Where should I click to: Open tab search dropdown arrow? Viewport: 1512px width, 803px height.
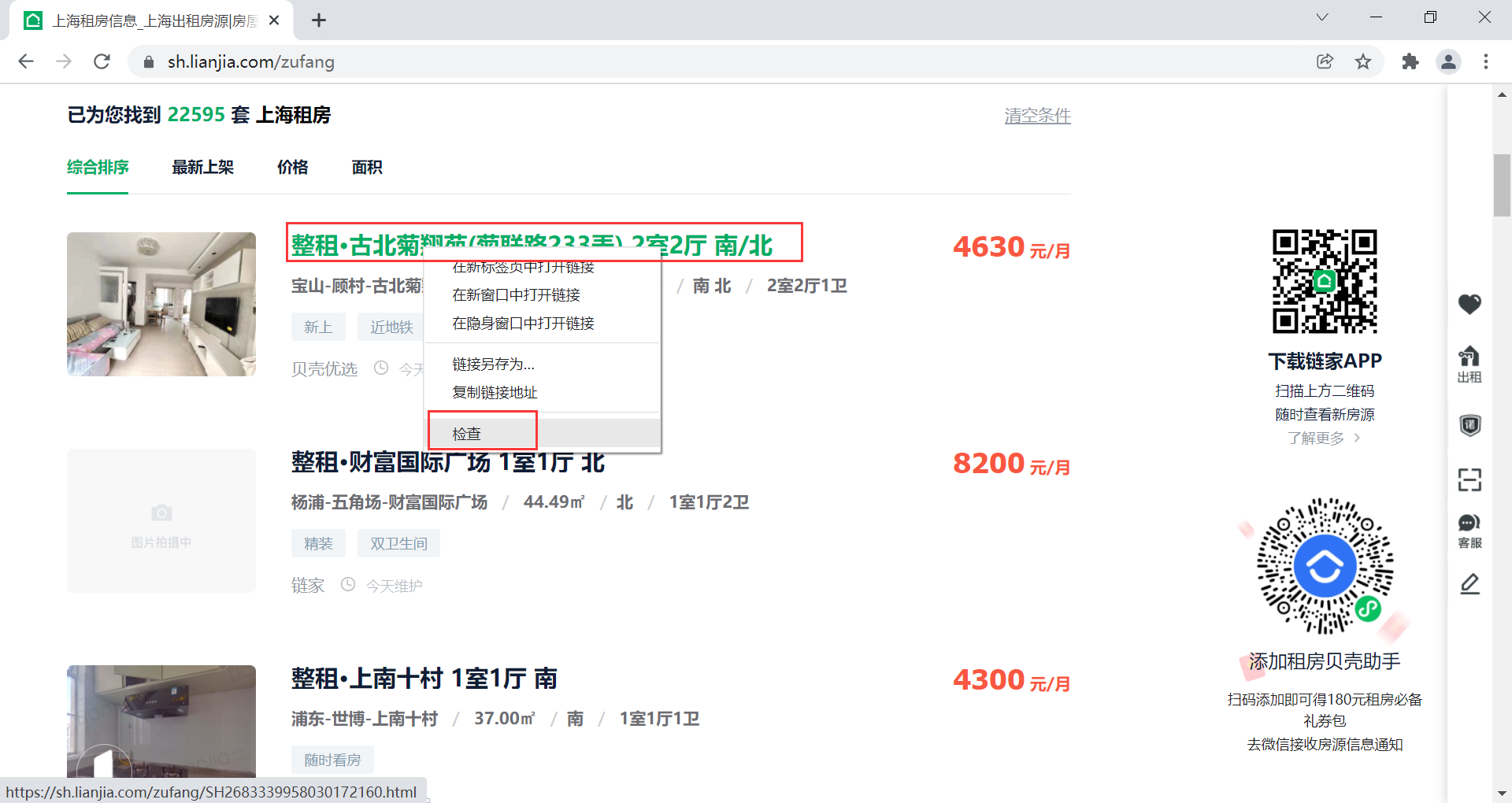pos(1322,17)
